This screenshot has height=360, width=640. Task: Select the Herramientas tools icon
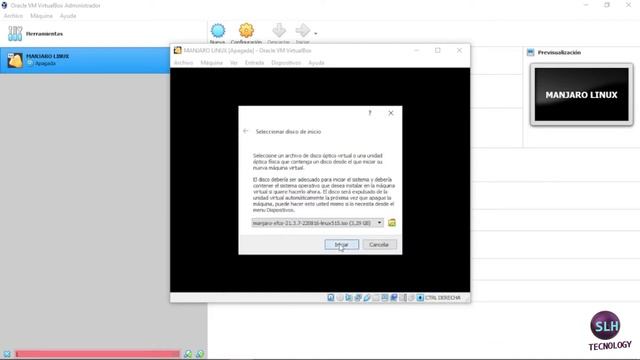(15, 33)
